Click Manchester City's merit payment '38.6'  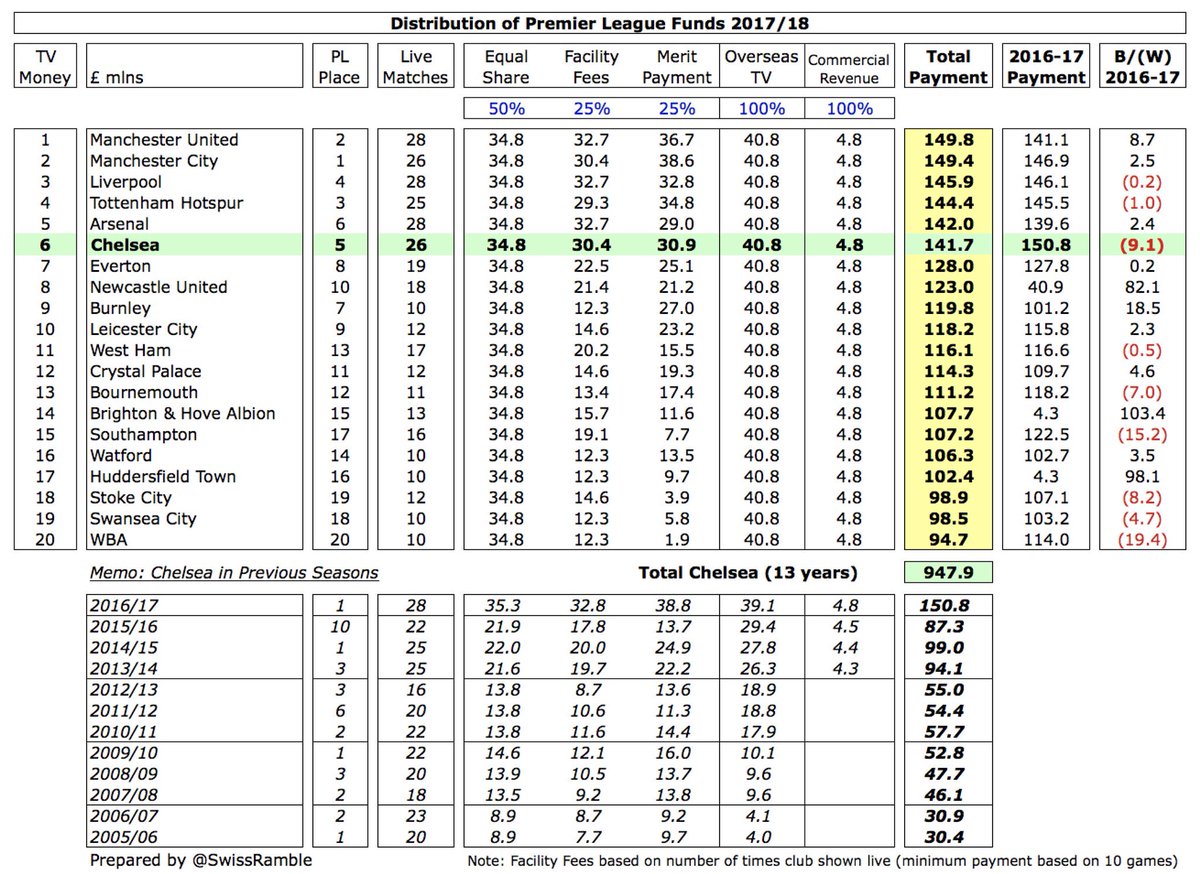pyautogui.click(x=678, y=161)
